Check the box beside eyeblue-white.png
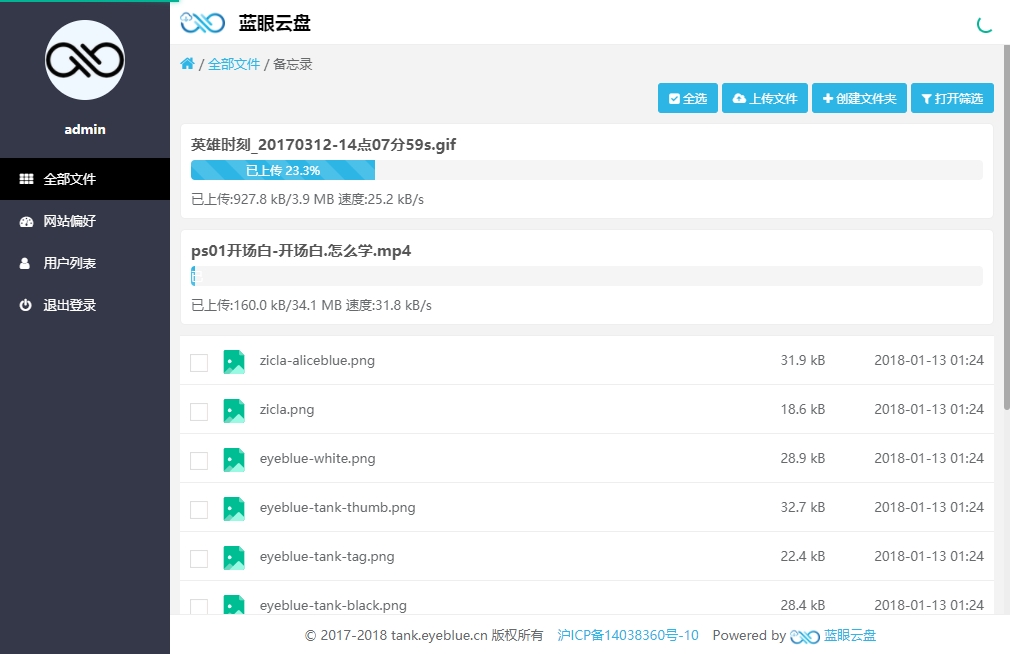This screenshot has height=654, width=1010. click(199, 460)
